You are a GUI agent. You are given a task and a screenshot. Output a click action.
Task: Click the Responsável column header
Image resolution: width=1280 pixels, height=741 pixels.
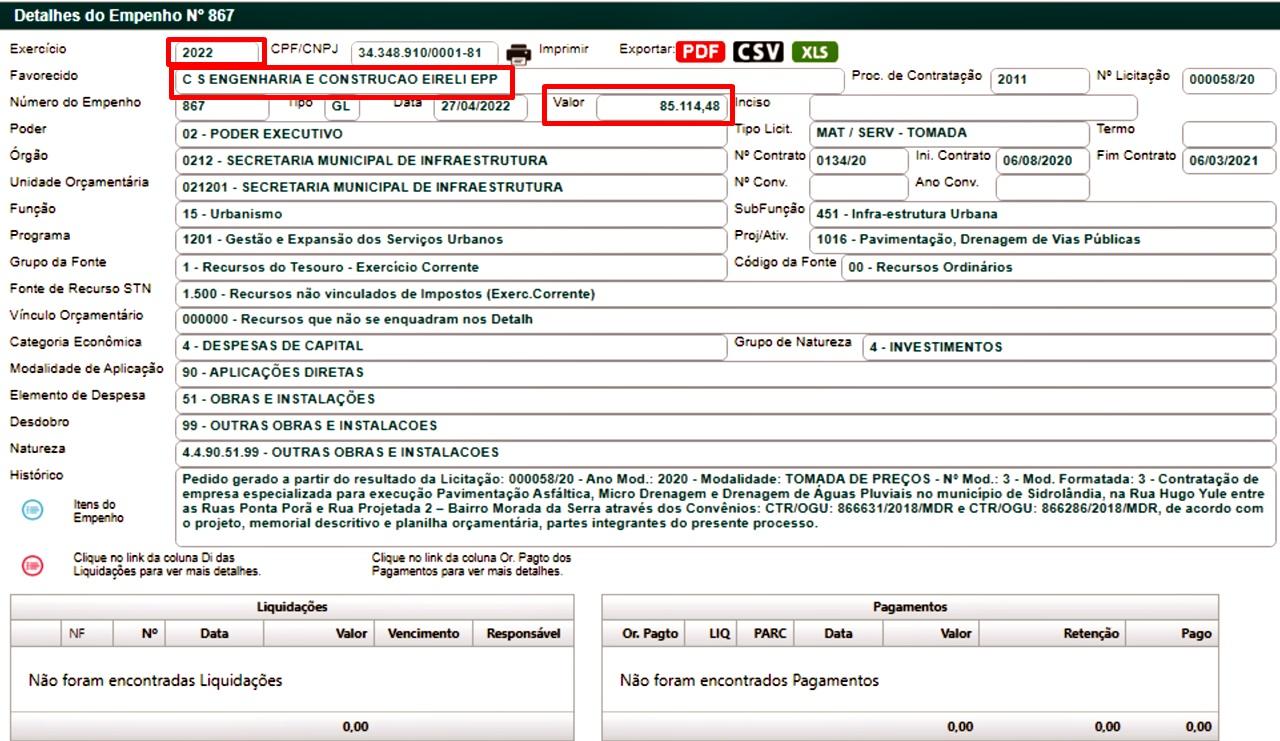coord(523,633)
